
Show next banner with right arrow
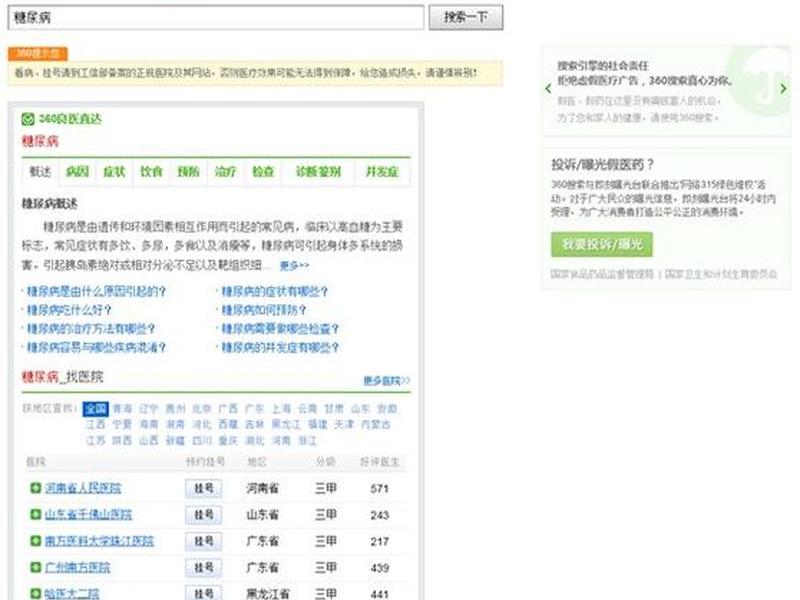783,89
